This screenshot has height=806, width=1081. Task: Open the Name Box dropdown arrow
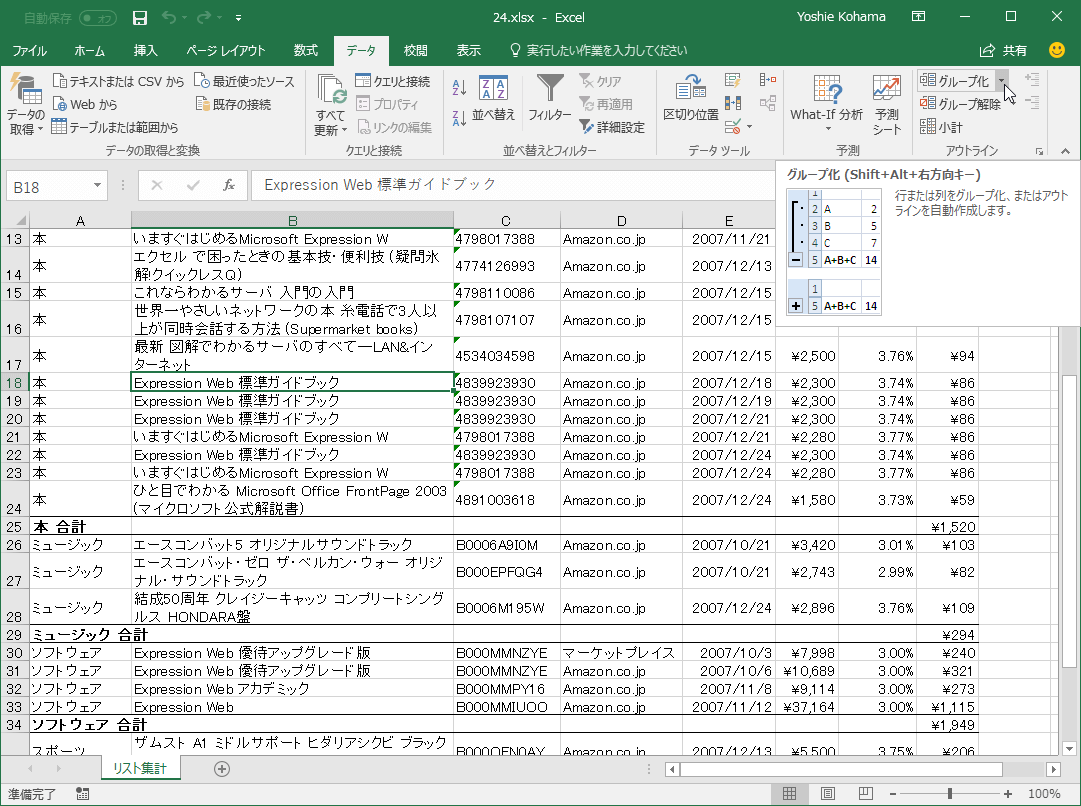pos(97,185)
